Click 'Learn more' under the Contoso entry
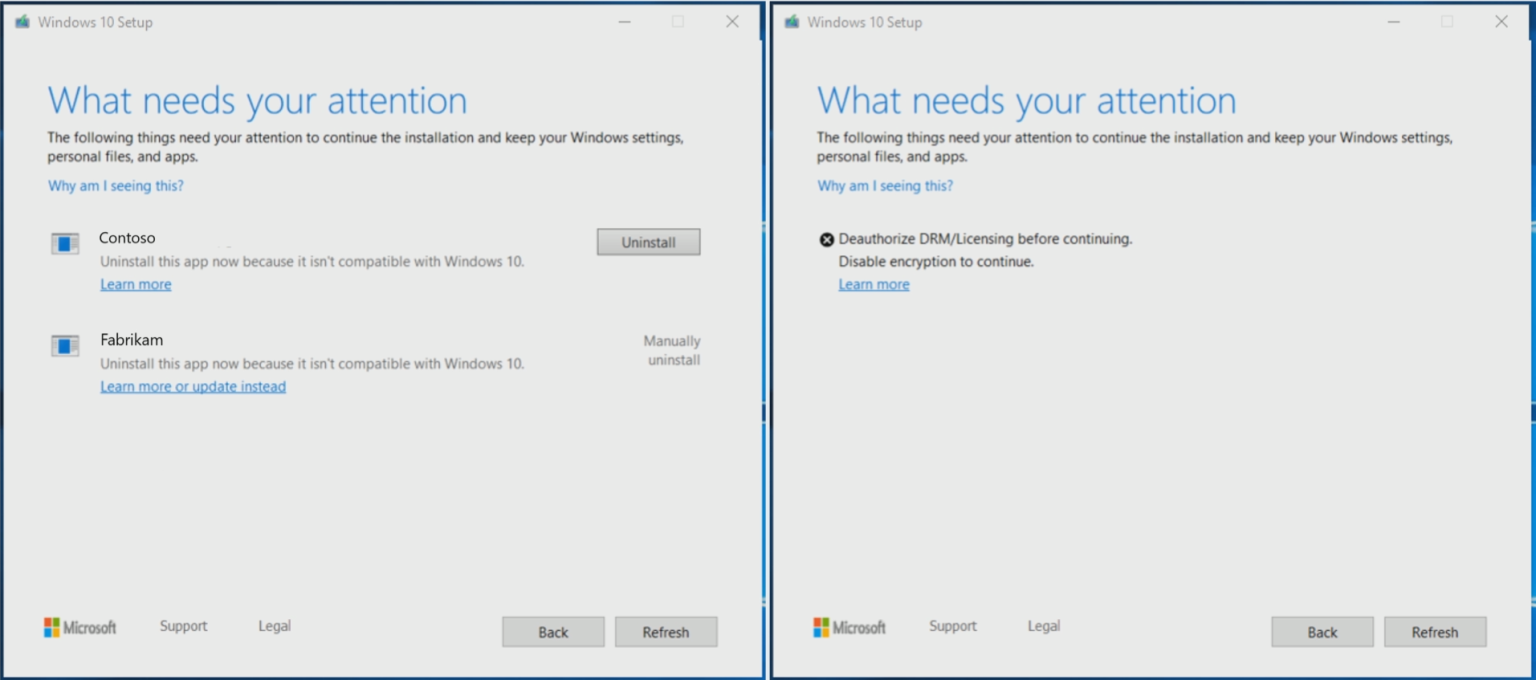Image resolution: width=1536 pixels, height=680 pixels. [x=135, y=284]
